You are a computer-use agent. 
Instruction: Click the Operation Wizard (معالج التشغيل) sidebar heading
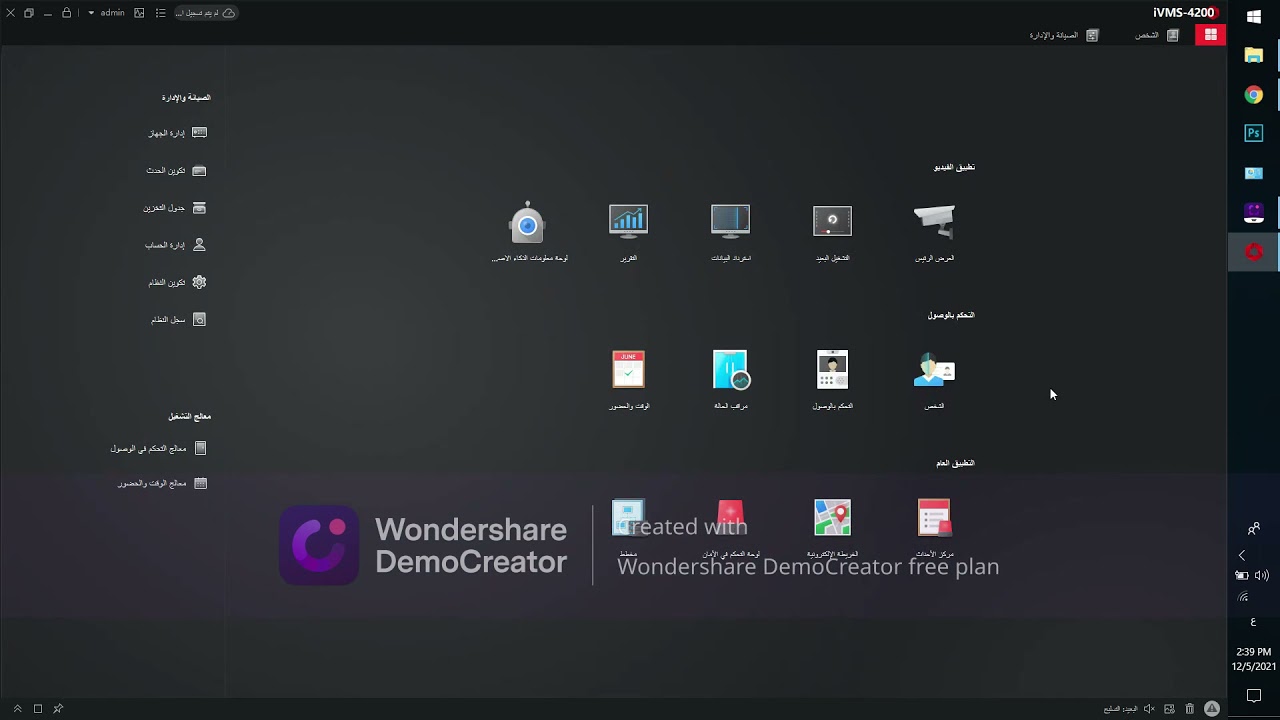click(189, 416)
